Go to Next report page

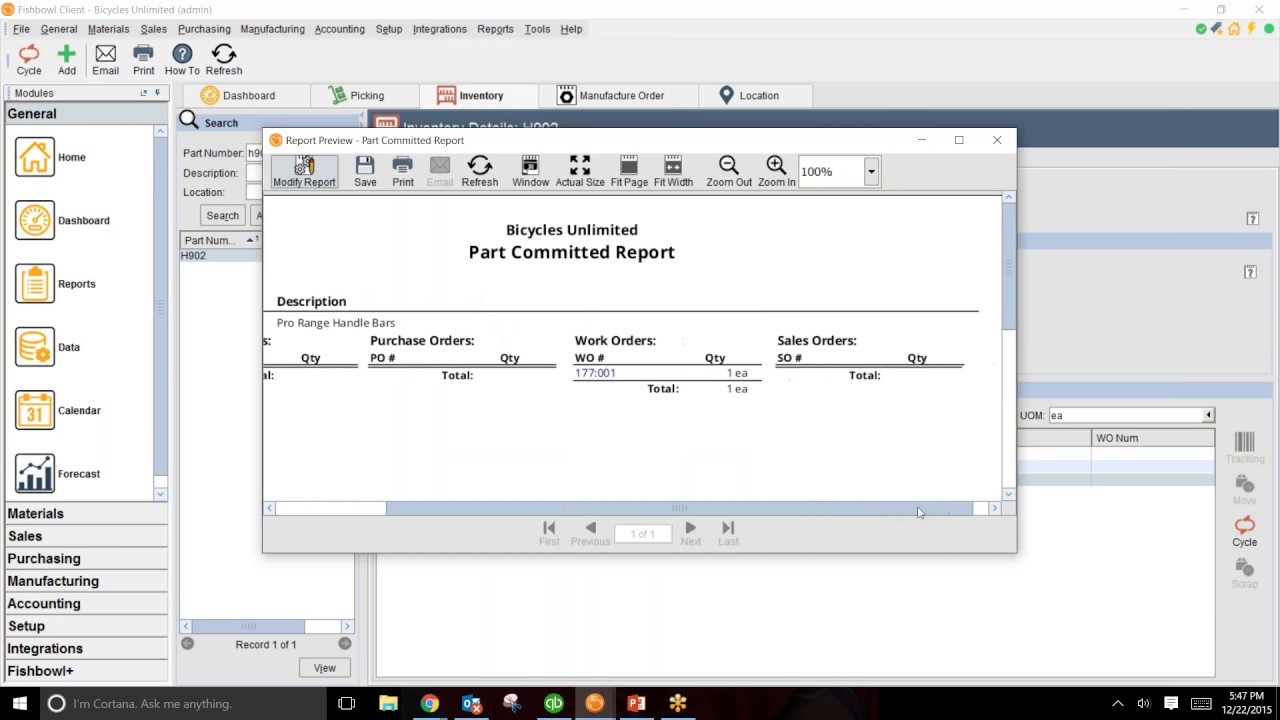click(x=691, y=533)
